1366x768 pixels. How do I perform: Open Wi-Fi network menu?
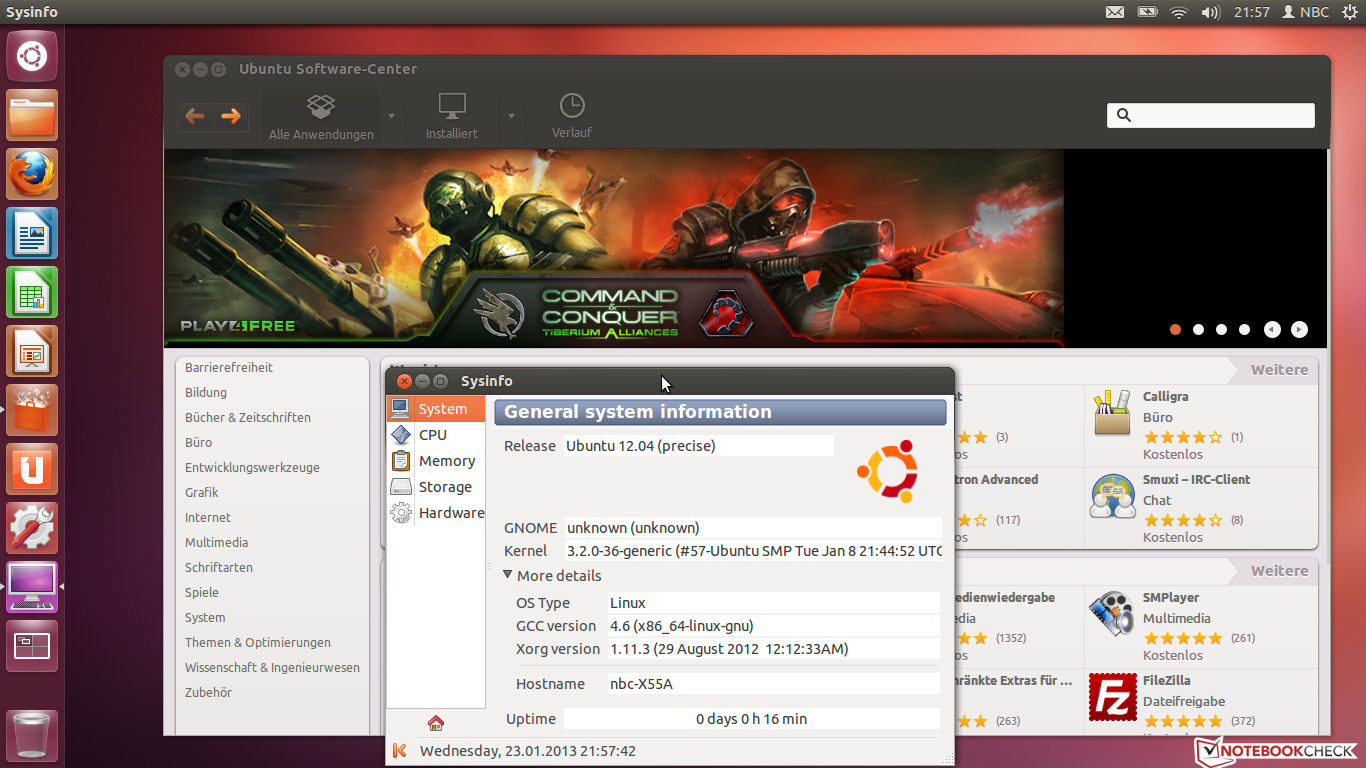click(x=1179, y=12)
